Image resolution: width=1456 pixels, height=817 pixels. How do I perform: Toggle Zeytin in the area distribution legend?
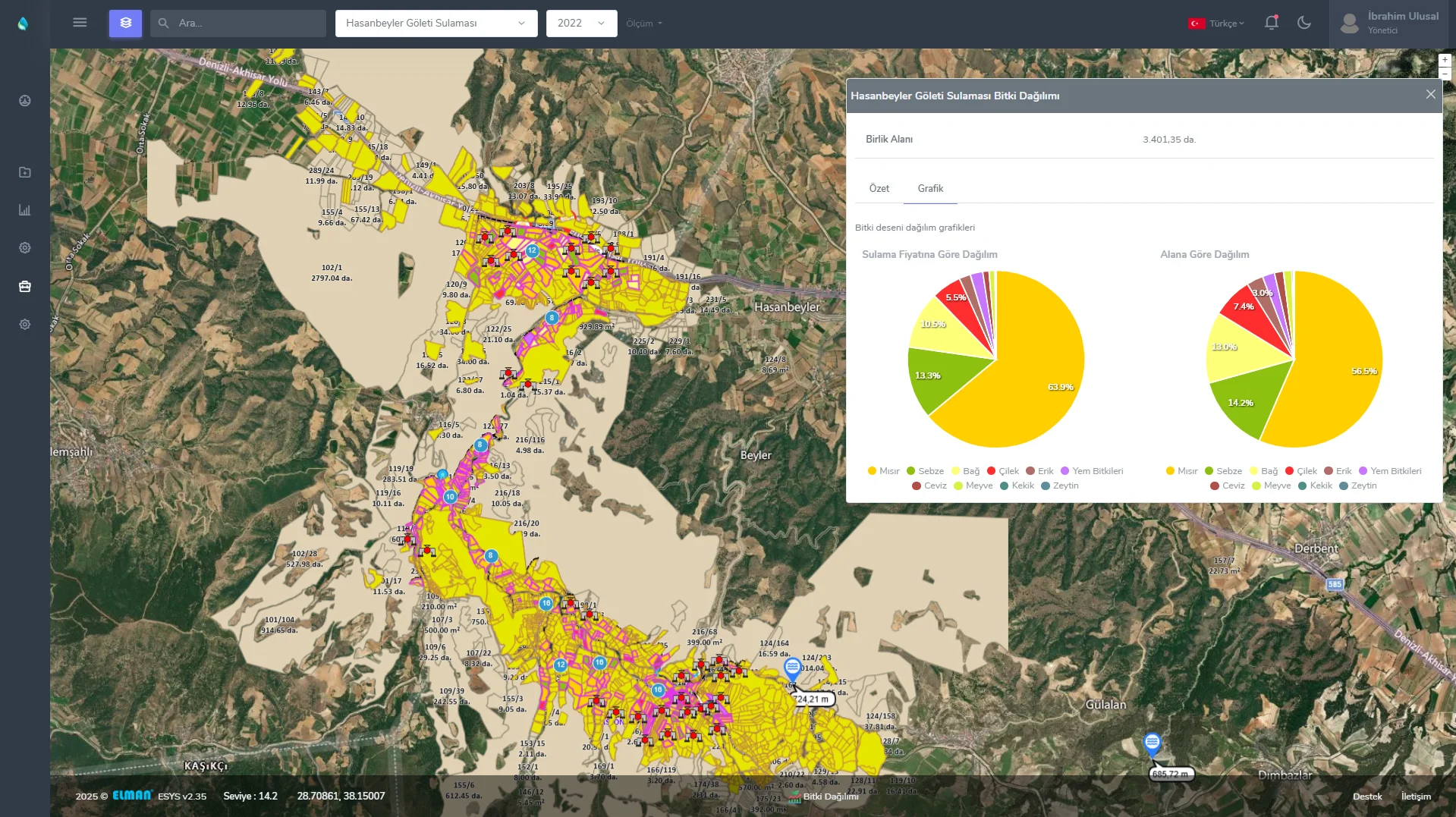point(1358,485)
